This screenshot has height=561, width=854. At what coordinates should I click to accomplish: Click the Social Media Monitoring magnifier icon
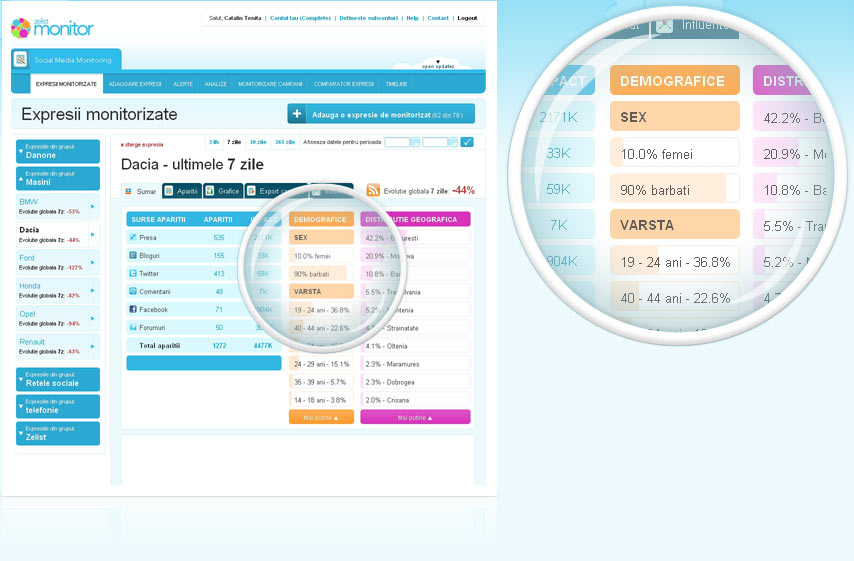click(x=21, y=59)
